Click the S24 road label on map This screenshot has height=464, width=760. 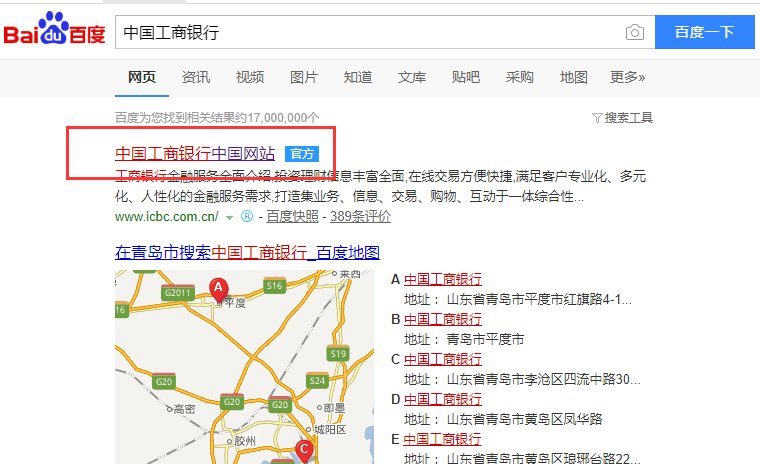[x=317, y=381]
